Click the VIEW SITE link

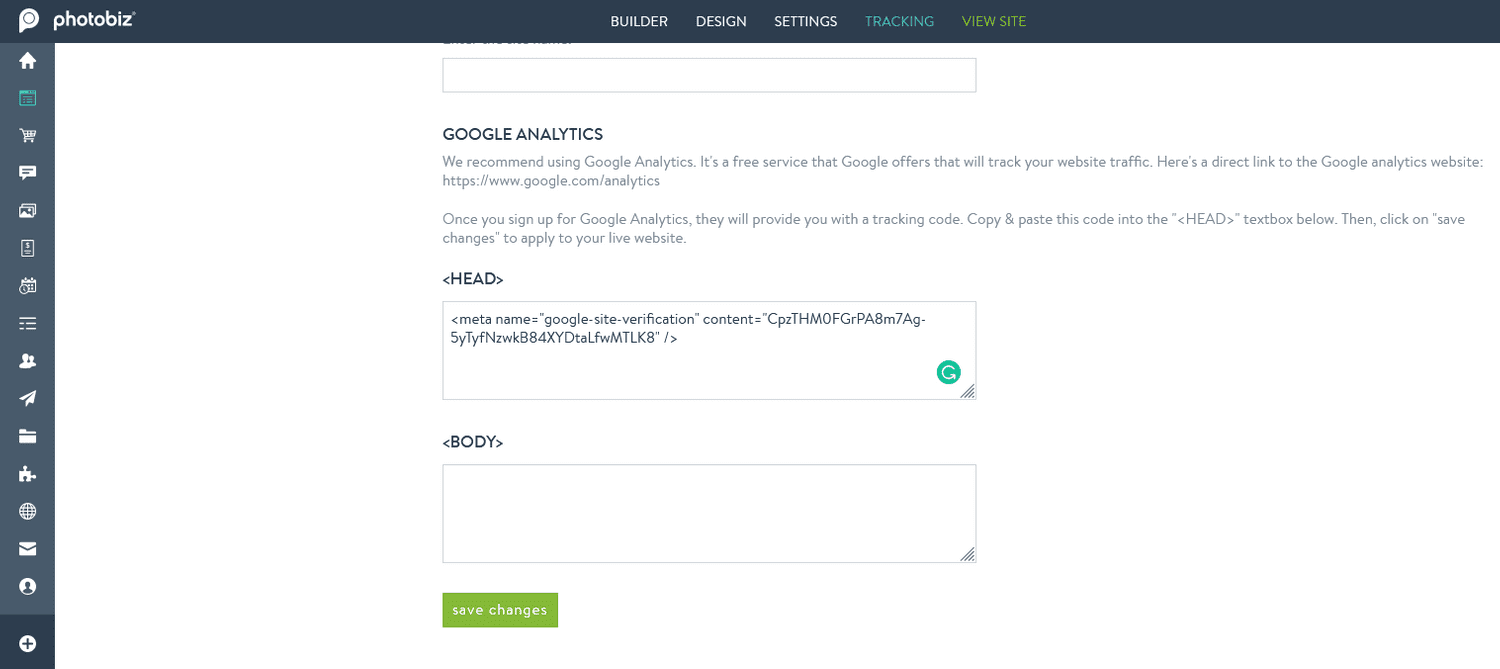993,21
